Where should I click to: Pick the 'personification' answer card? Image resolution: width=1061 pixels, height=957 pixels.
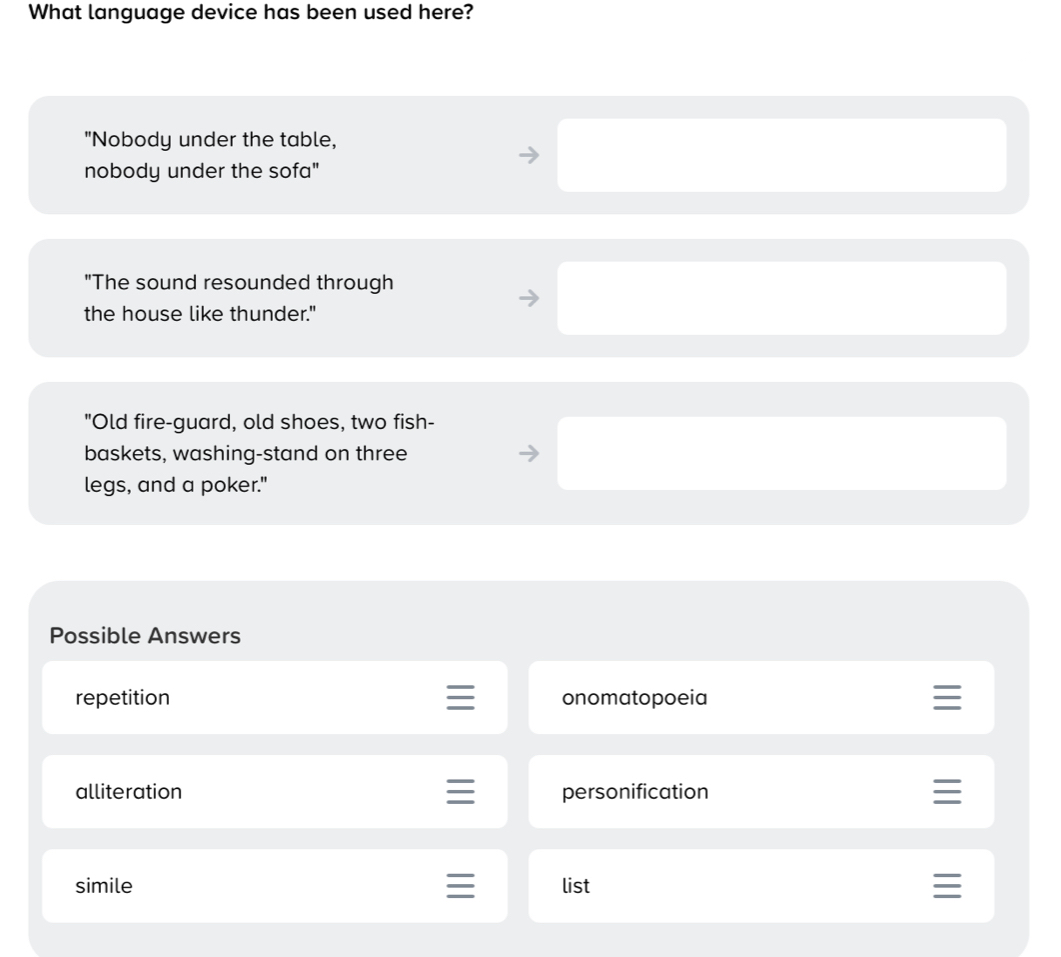[x=761, y=791]
